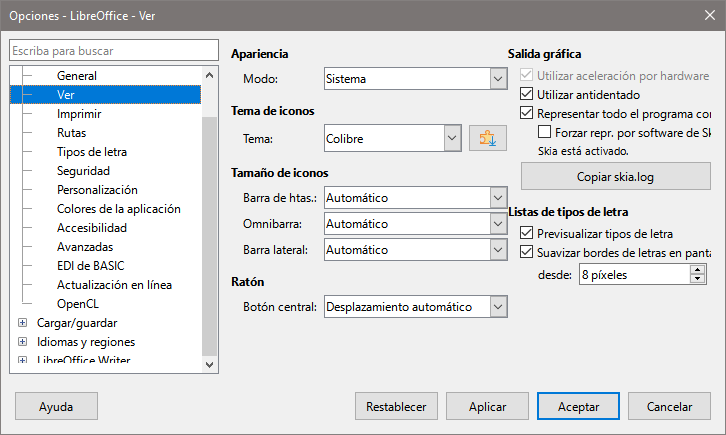
Task: Select Avanzadas in the options tree
Action: [x=85, y=246]
